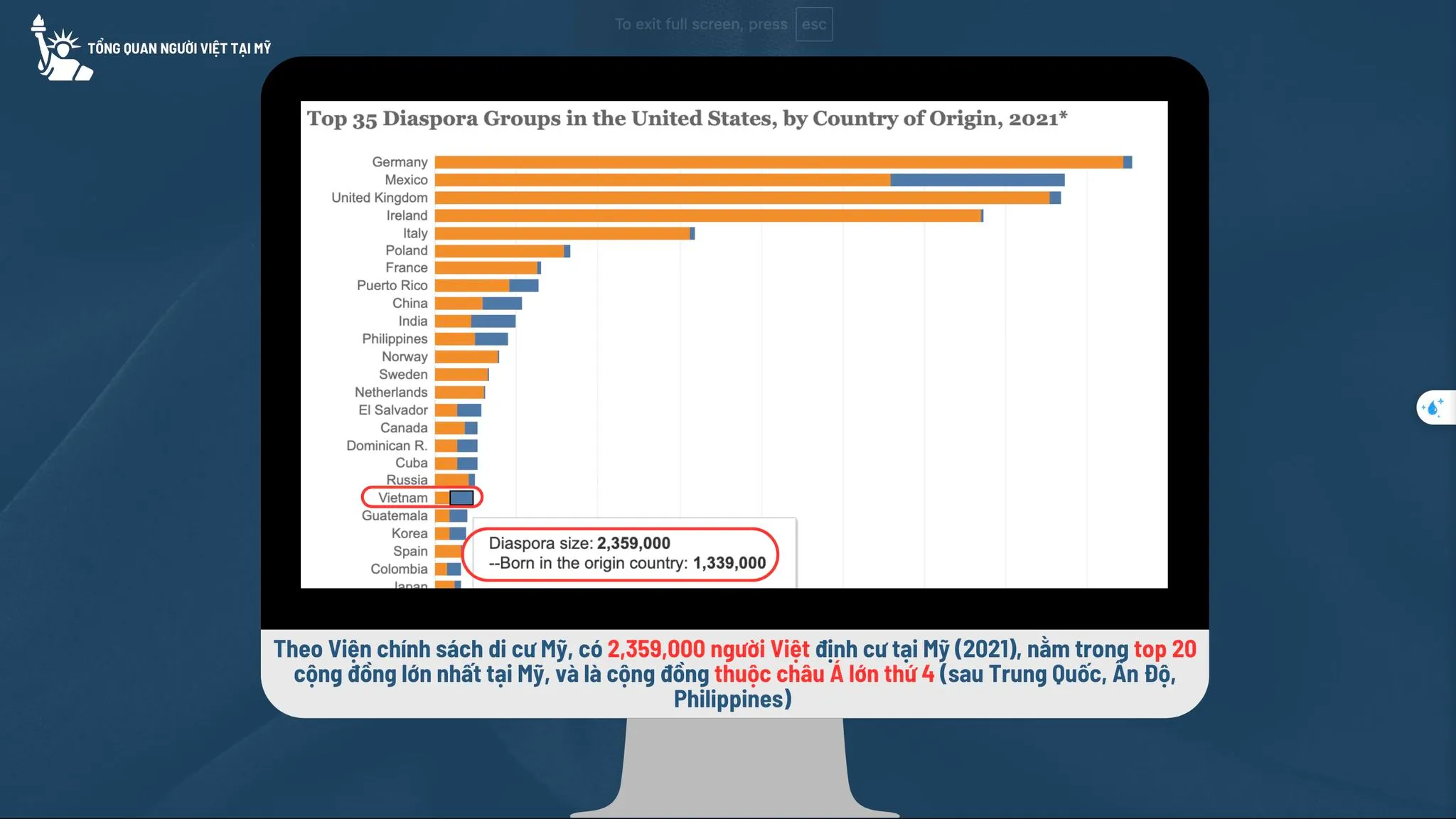
Task: Click the esc key hint box
Action: coord(814,25)
